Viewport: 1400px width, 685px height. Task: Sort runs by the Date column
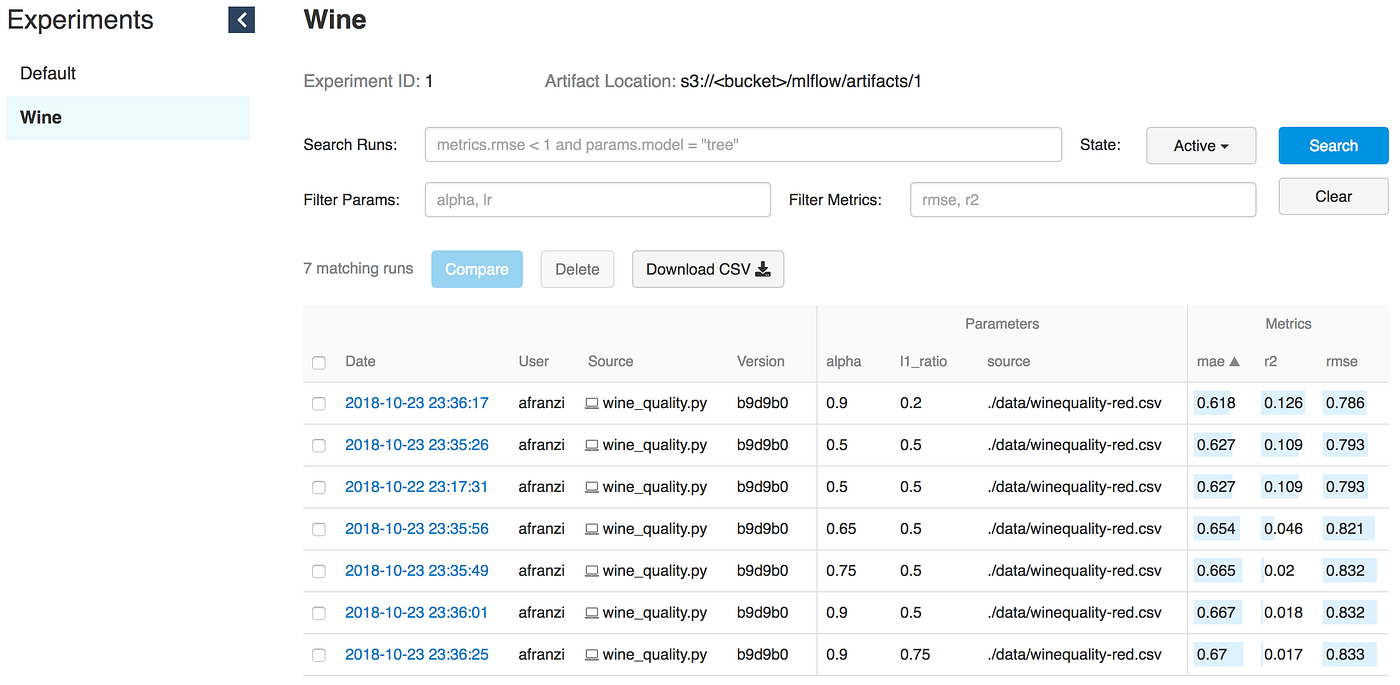tap(360, 361)
